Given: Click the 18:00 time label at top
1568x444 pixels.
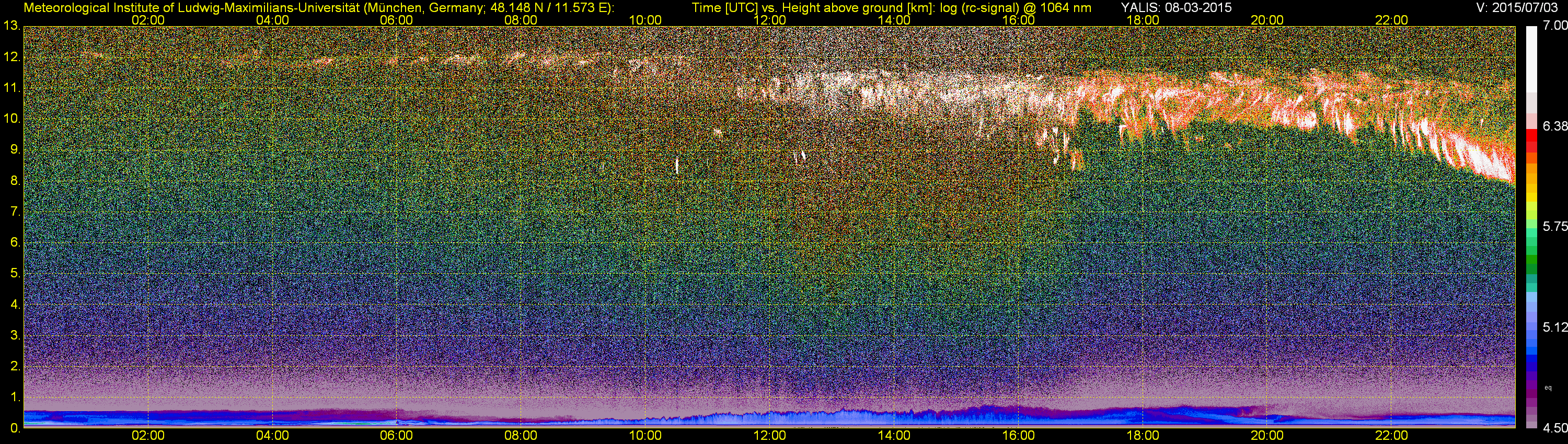Looking at the screenshot, I should point(1143,20).
